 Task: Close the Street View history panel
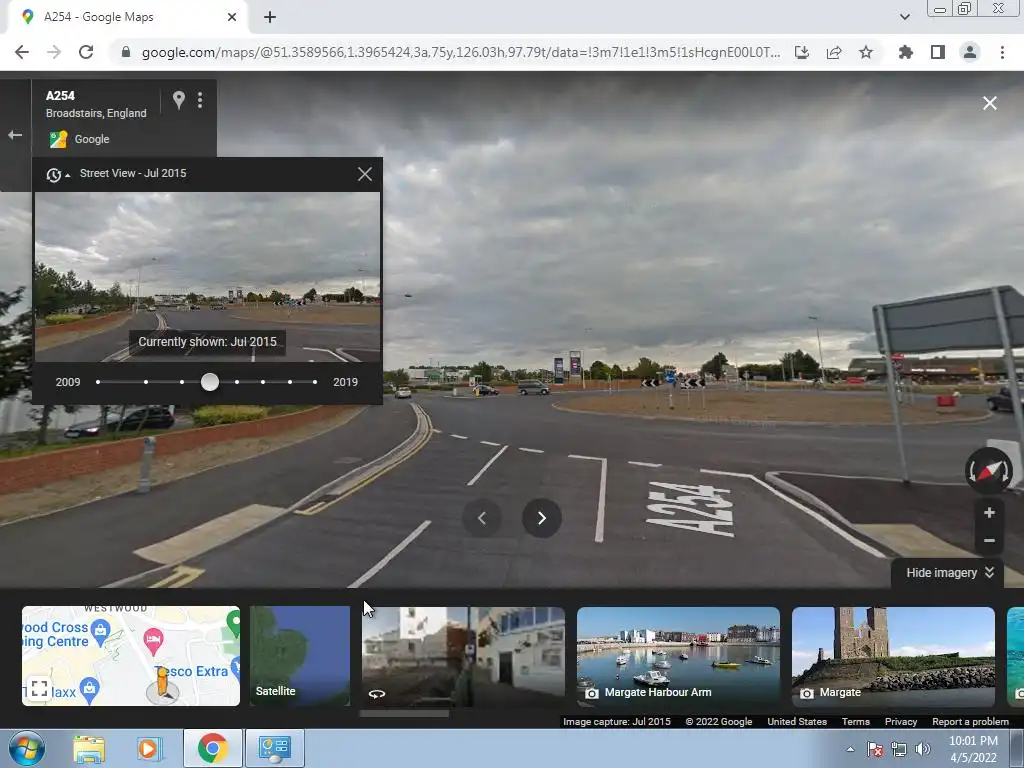pyautogui.click(x=364, y=174)
